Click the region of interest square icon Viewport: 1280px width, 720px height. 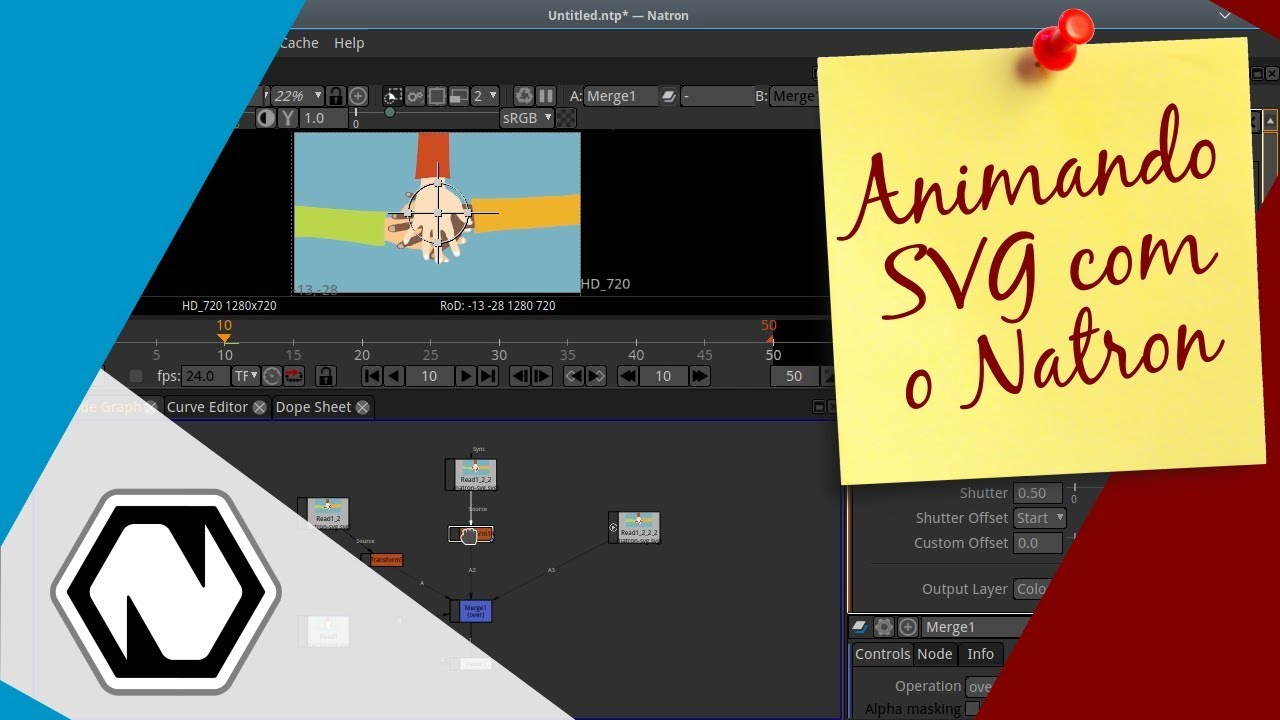[x=437, y=96]
